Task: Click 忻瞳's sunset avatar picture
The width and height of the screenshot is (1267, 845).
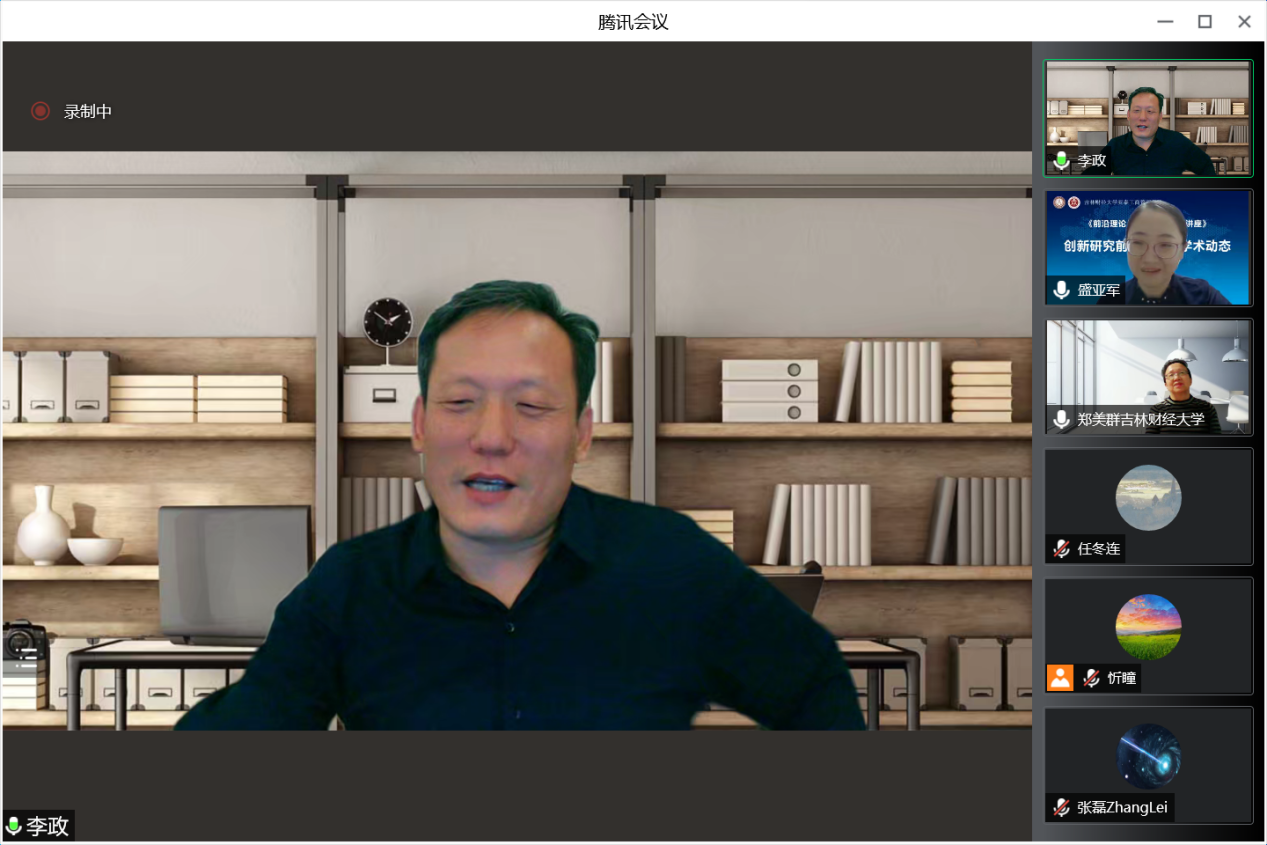Action: (x=1148, y=627)
